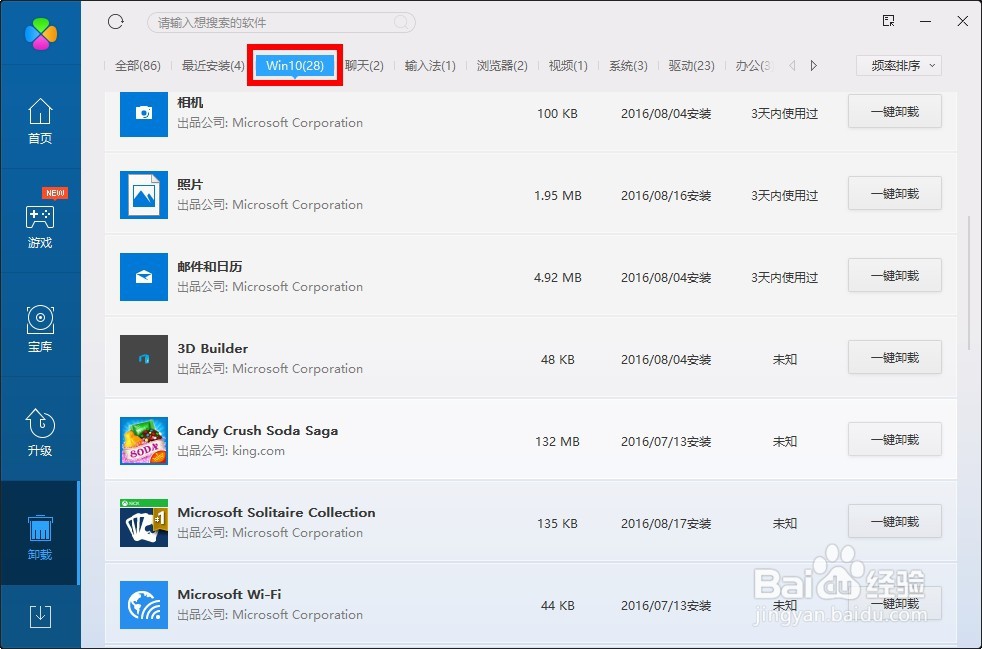Image resolution: width=982 pixels, height=649 pixels.
Task: Click the 4.92 MB size value
Action: 557,278
